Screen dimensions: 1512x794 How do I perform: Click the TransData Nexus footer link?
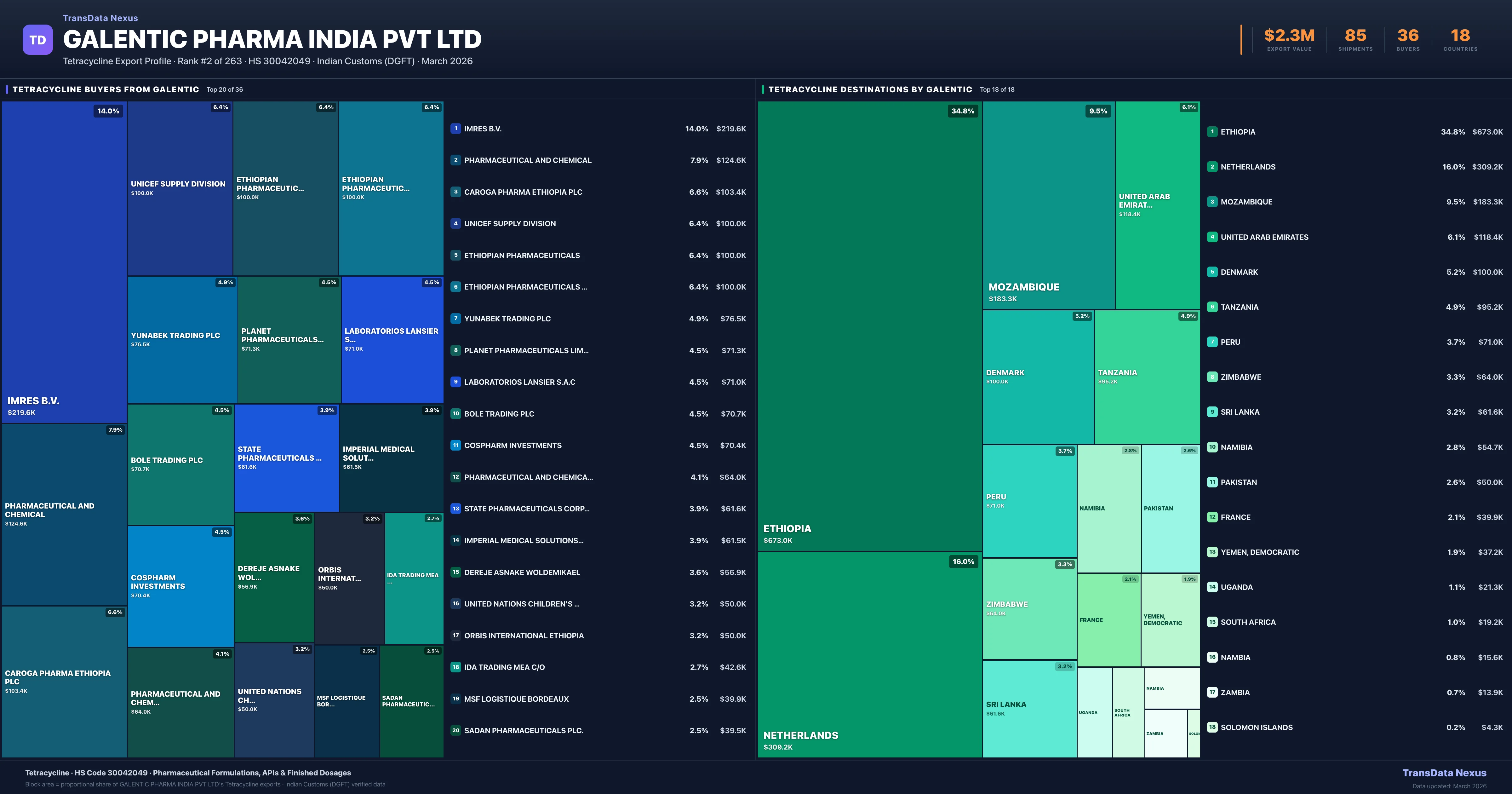(1444, 773)
